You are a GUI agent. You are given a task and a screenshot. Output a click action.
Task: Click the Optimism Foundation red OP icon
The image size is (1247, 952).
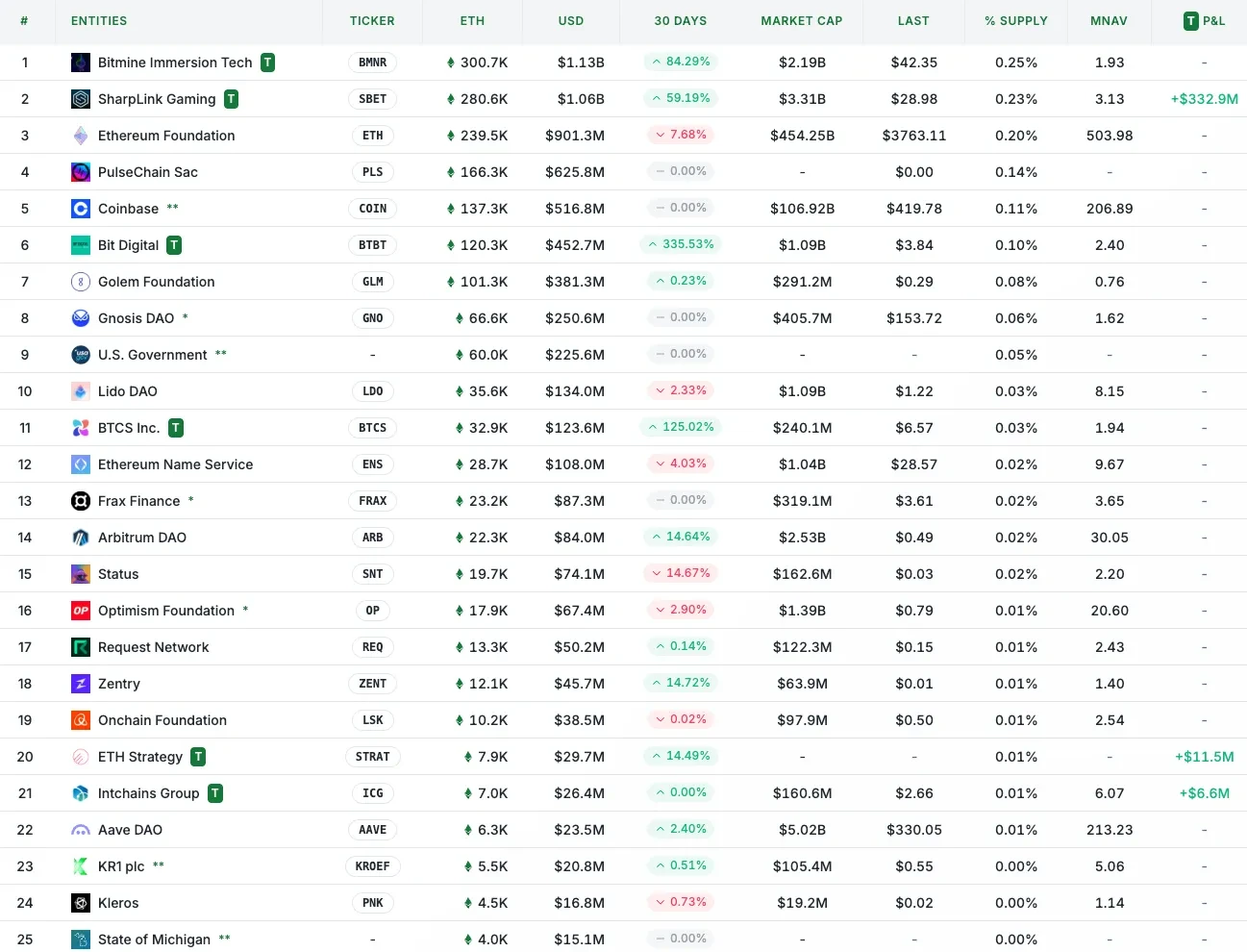pos(81,611)
